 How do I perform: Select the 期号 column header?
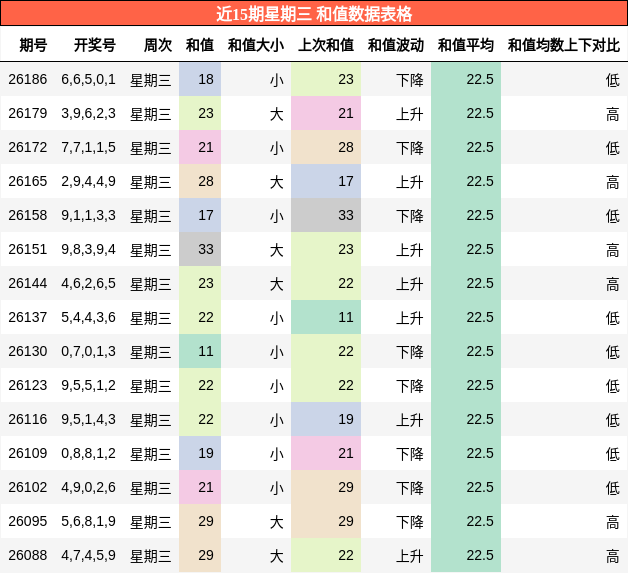click(33, 45)
